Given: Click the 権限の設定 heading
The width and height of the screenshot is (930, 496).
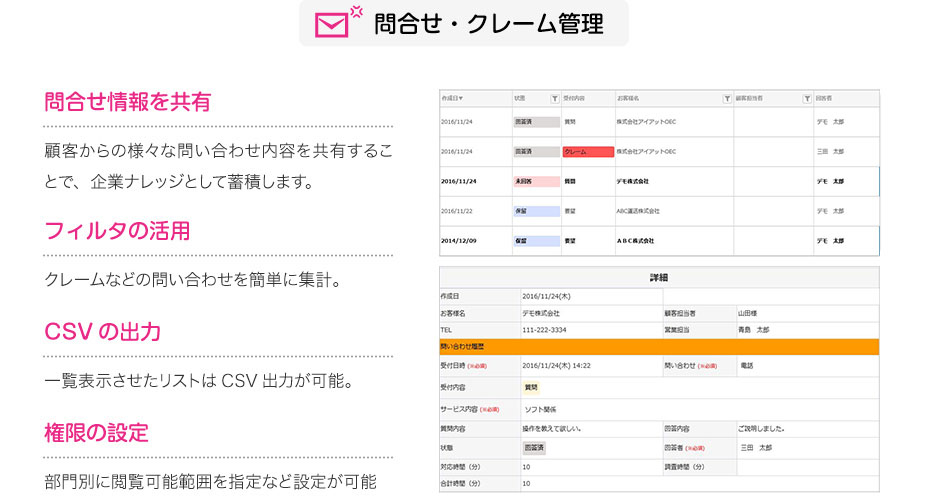Looking at the screenshot, I should tap(96, 433).
